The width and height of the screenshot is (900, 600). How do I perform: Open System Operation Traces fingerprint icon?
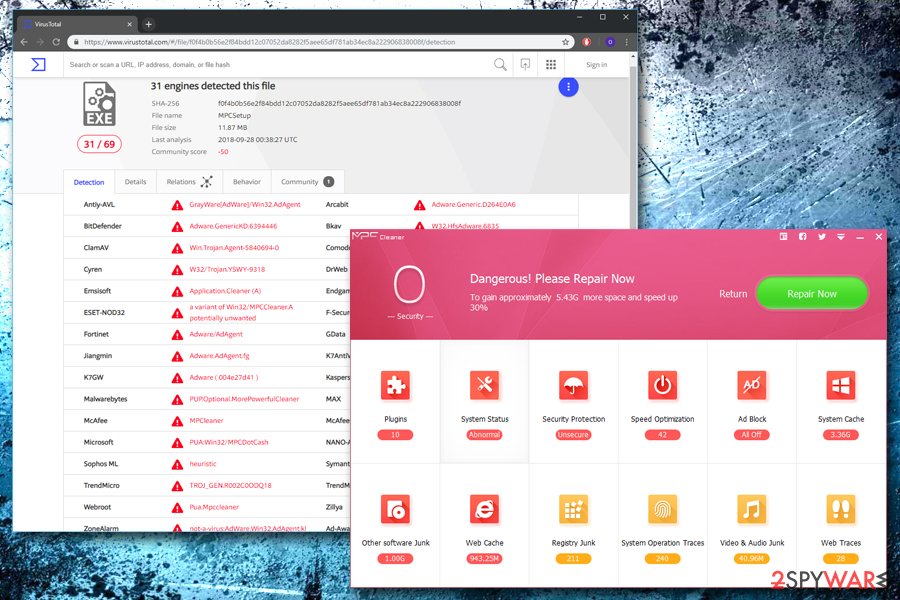click(x=662, y=509)
